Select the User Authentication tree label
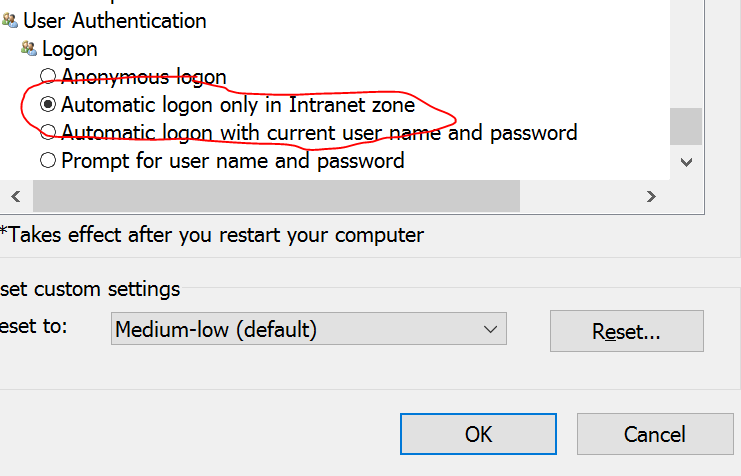The width and height of the screenshot is (741, 476). (x=115, y=20)
